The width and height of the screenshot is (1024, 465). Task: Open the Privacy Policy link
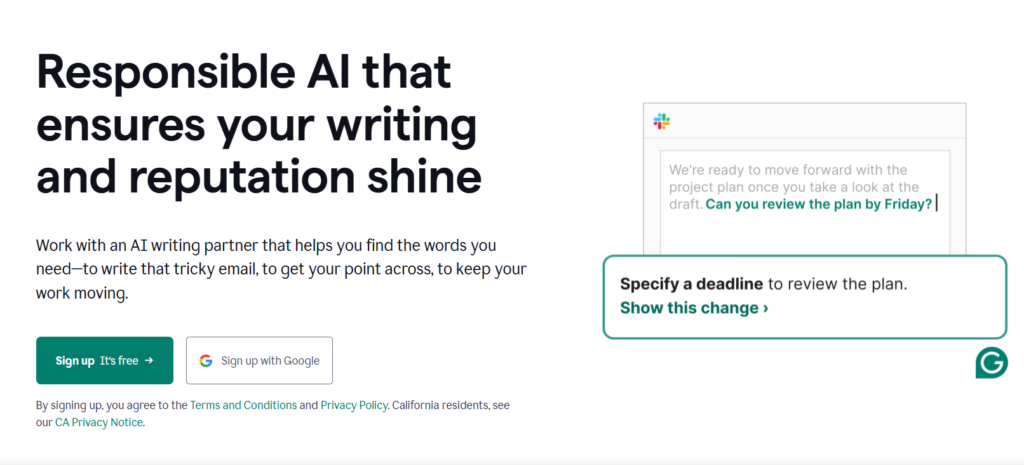click(x=354, y=405)
